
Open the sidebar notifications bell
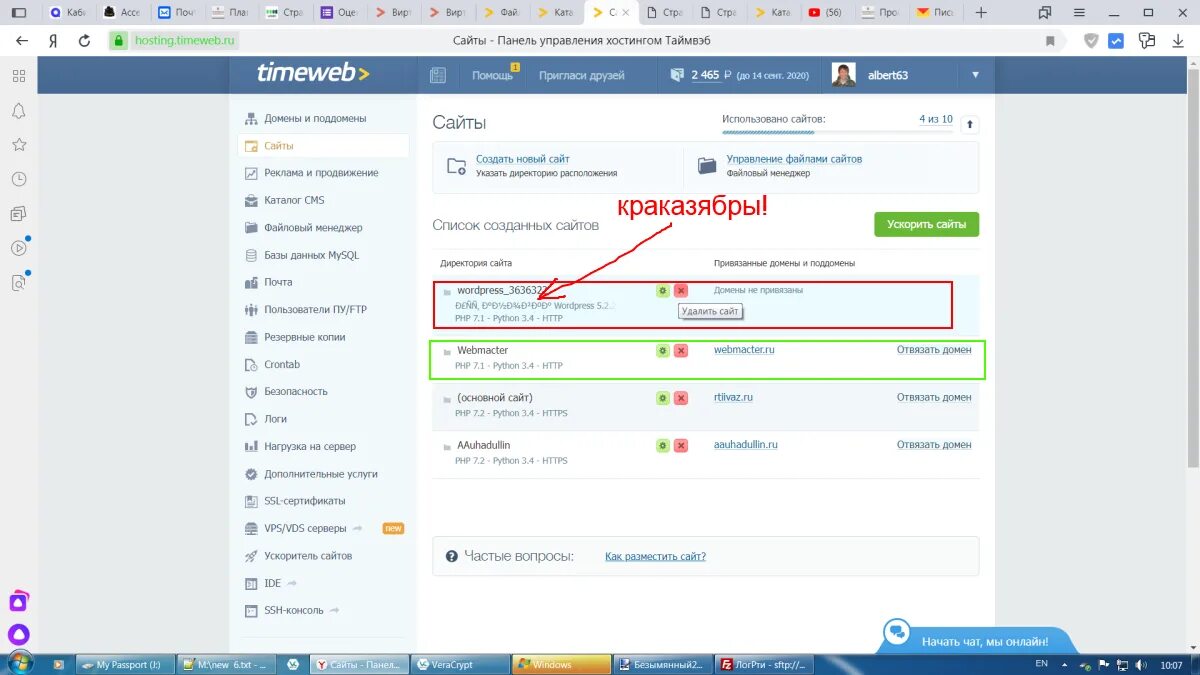19,110
